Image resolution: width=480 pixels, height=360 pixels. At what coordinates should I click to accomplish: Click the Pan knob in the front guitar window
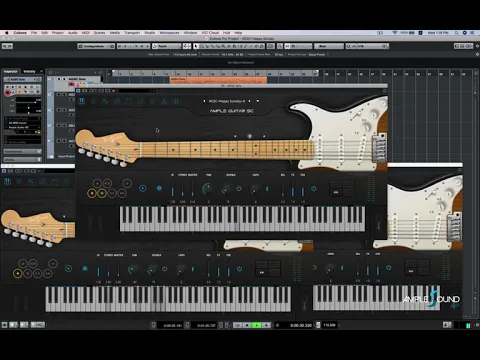208,189
